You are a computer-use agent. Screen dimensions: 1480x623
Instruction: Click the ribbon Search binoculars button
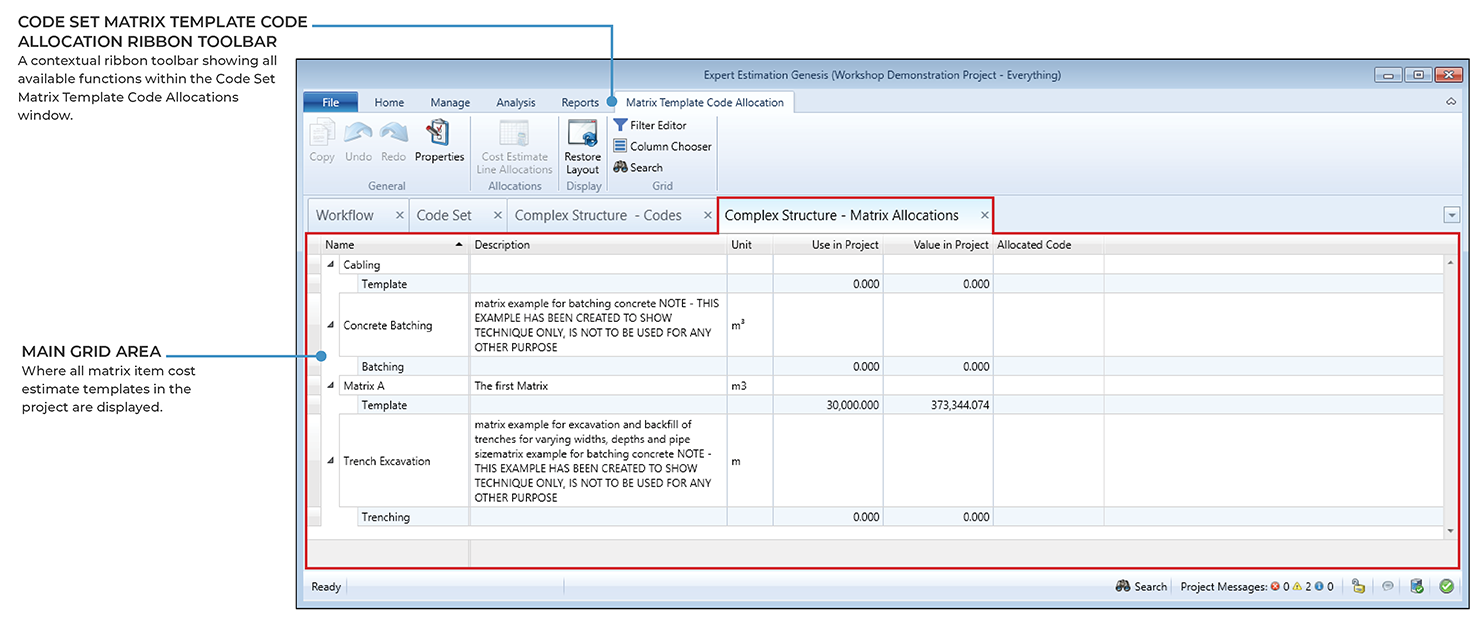tap(637, 167)
